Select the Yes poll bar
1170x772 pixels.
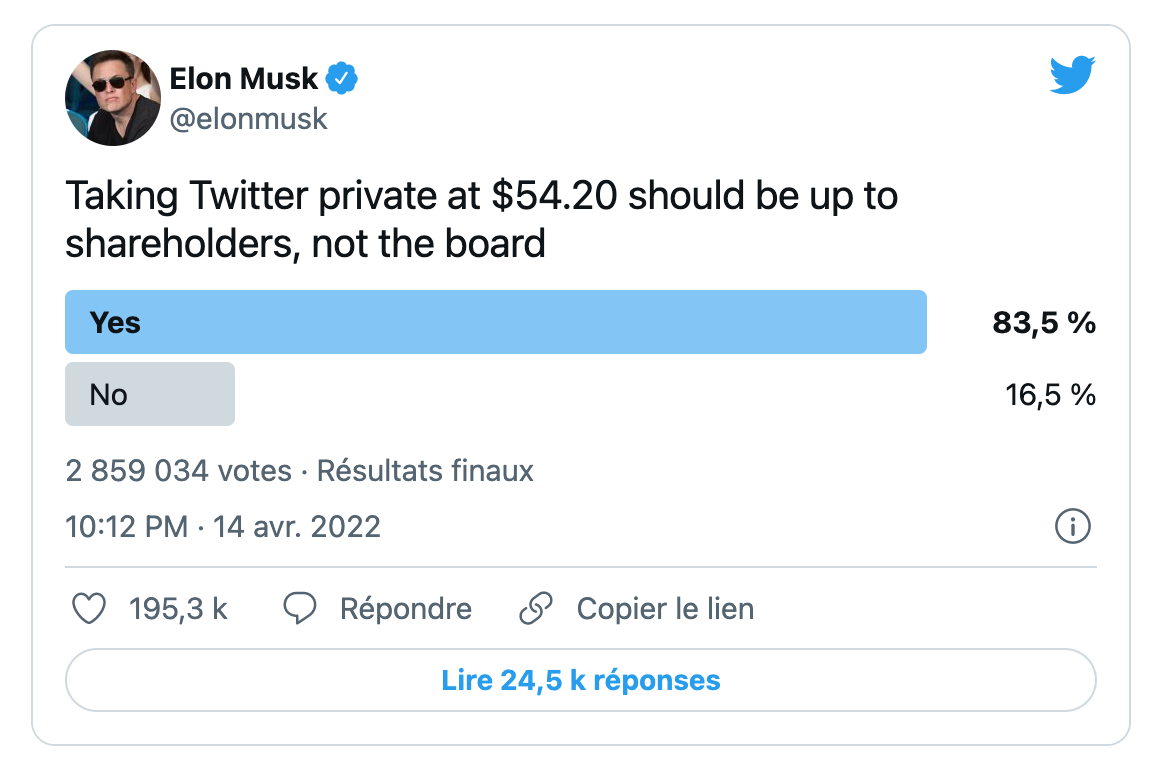tap(495, 322)
